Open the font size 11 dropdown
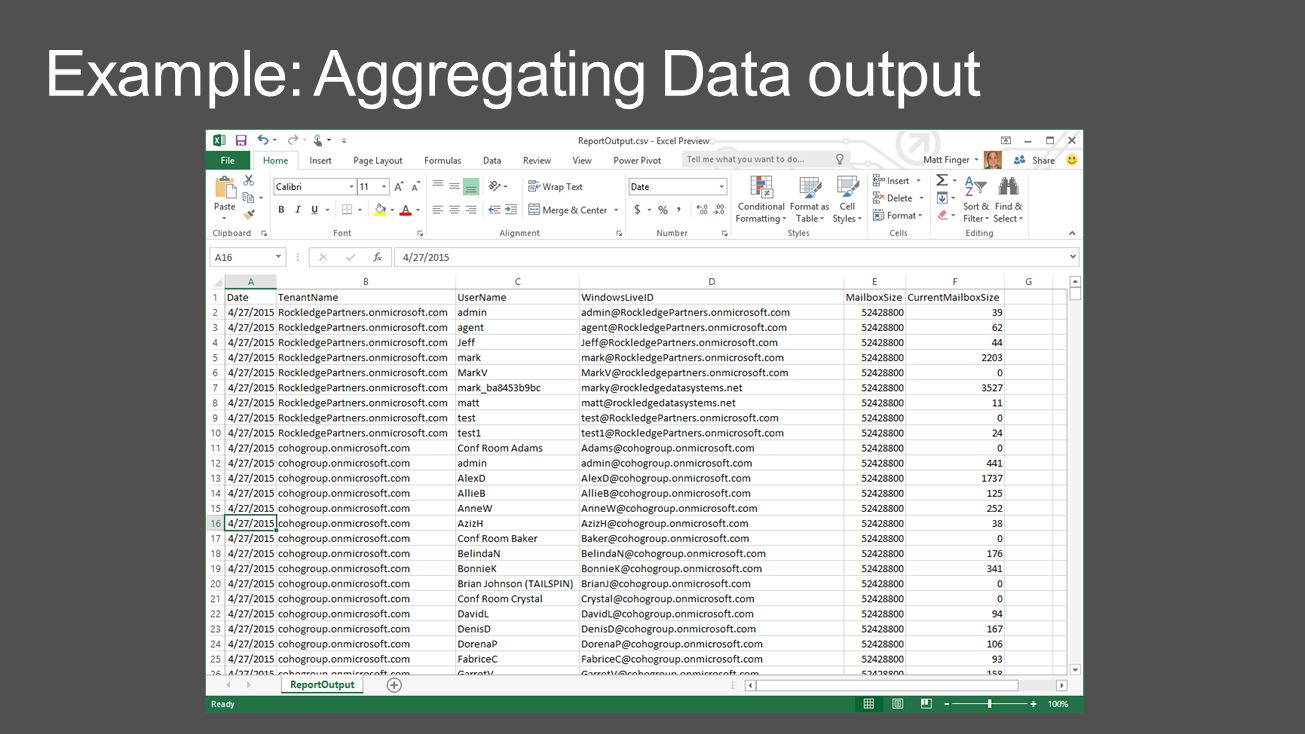The height and width of the screenshot is (734, 1305). (384, 187)
